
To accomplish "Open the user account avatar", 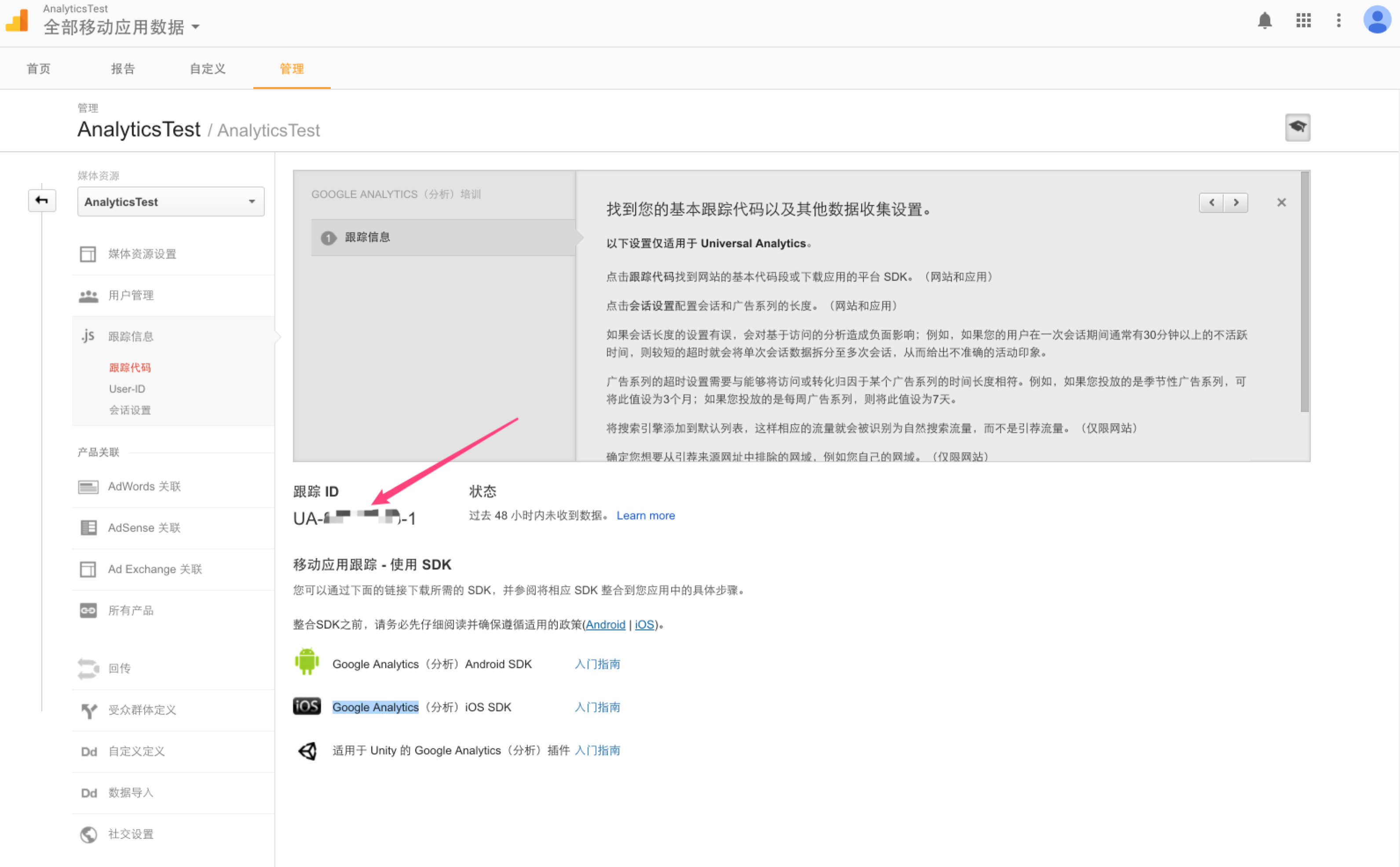I will (x=1377, y=20).
